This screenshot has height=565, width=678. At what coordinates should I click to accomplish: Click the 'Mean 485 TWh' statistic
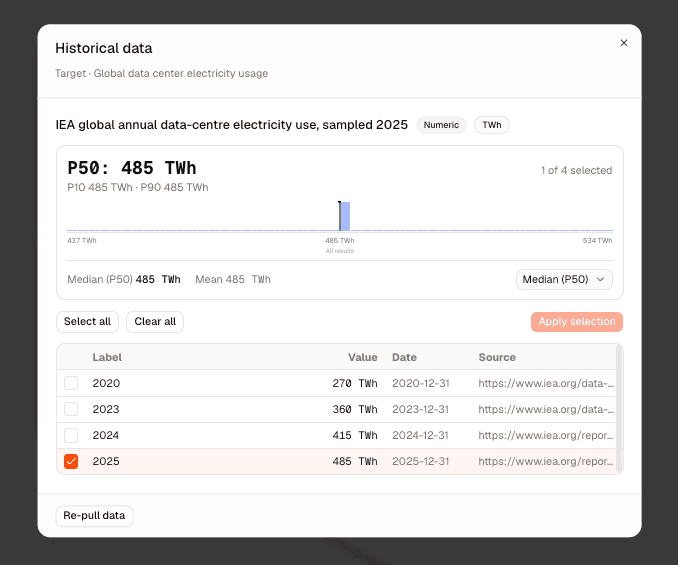[x=233, y=279]
